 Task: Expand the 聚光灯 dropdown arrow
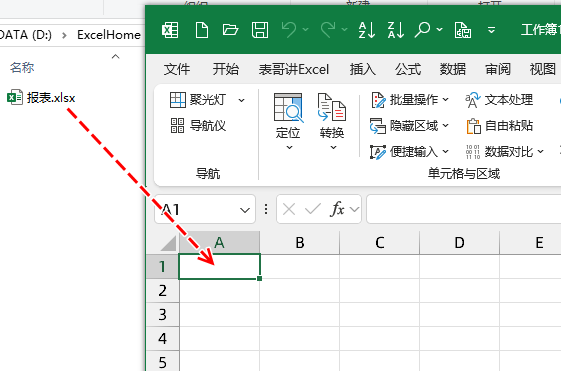point(242,101)
